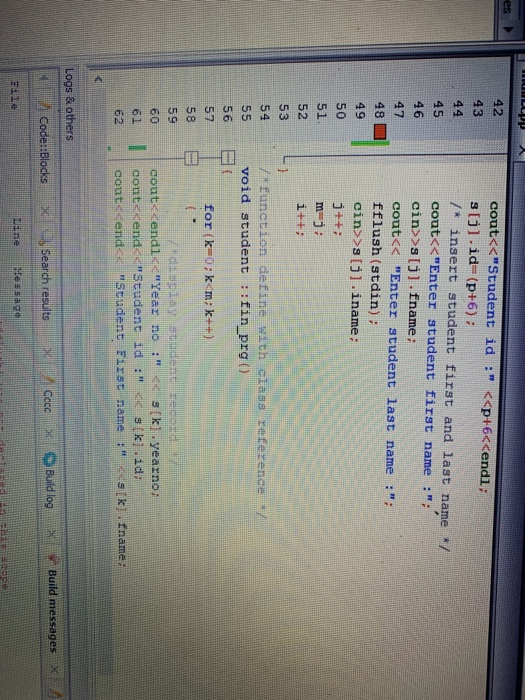Switch to the Code::Blocks log tab

43,148
